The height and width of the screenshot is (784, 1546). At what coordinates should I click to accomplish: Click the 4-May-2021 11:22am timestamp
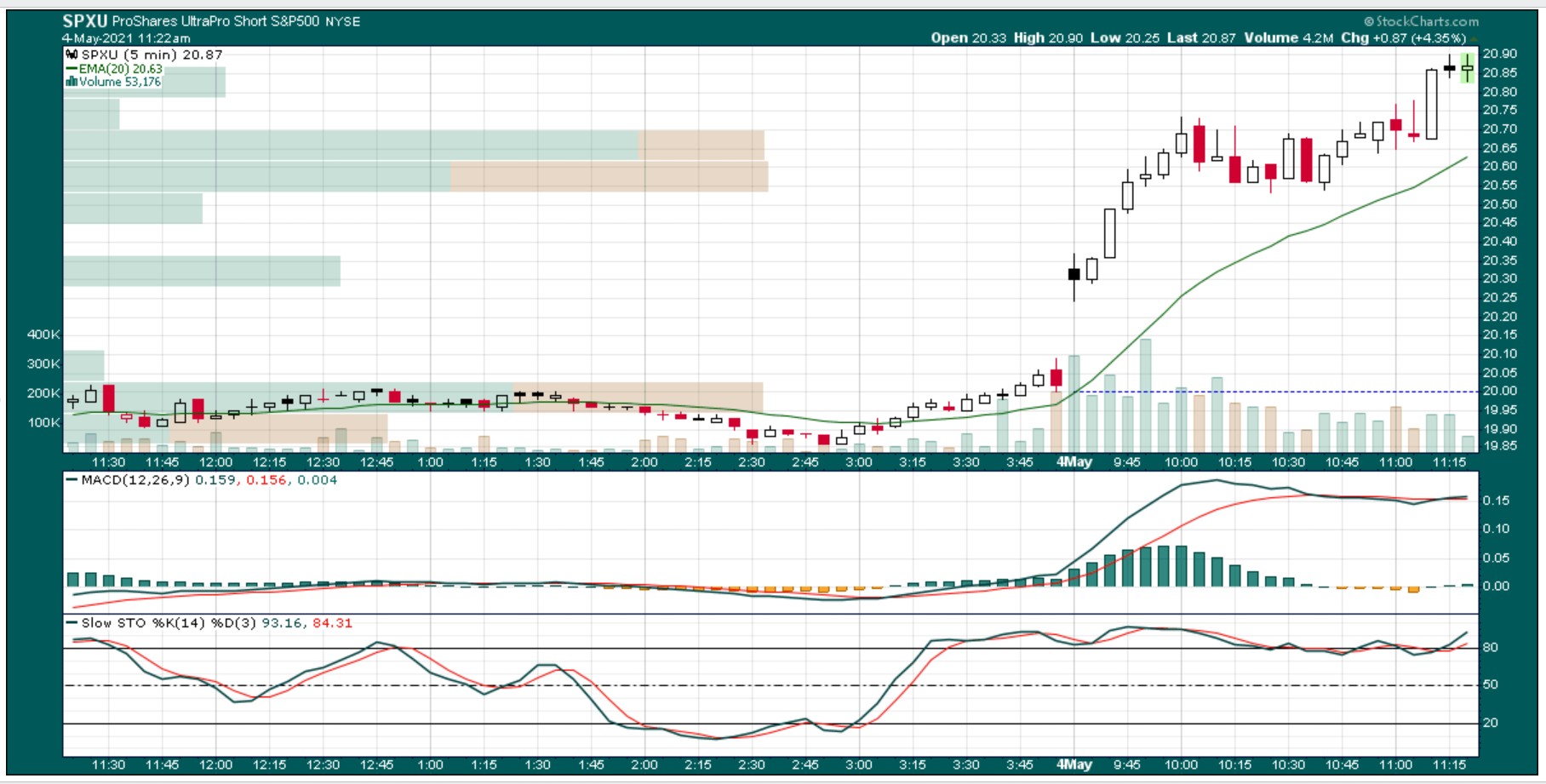point(126,38)
